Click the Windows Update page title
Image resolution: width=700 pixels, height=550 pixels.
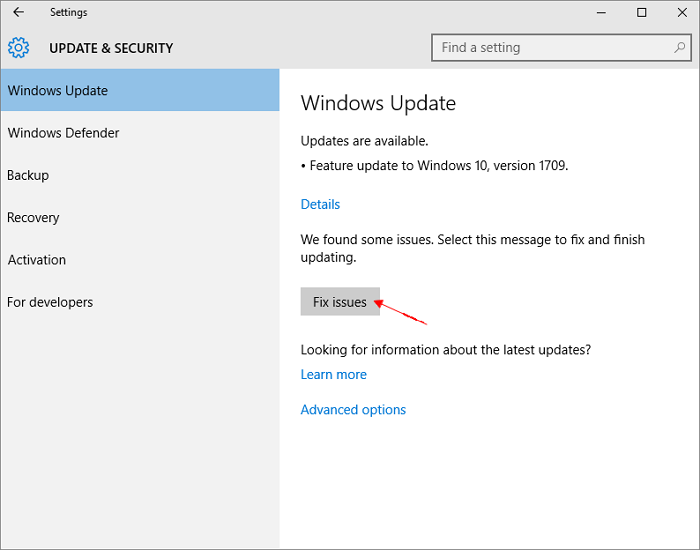point(378,103)
